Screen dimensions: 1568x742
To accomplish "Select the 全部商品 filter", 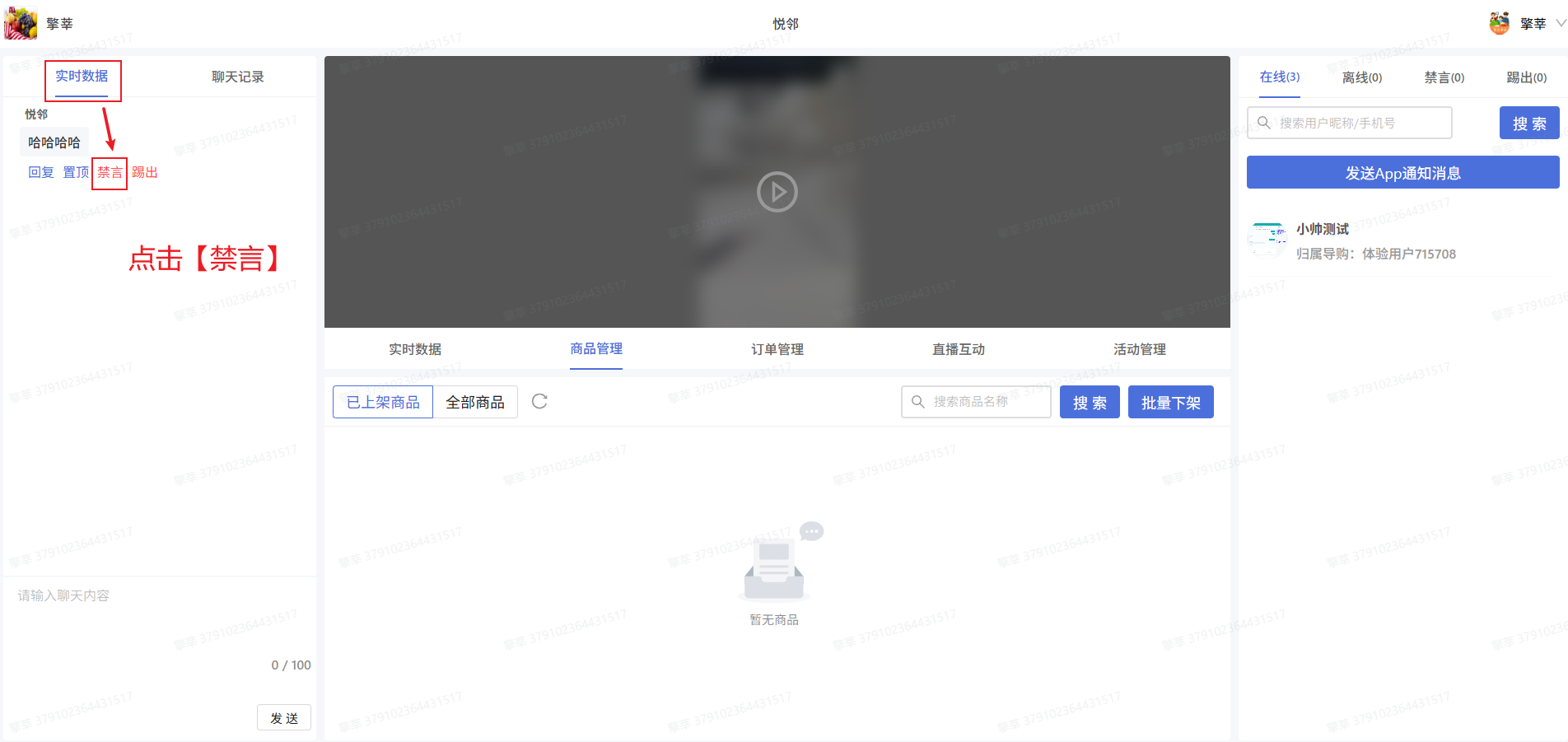I will (475, 402).
